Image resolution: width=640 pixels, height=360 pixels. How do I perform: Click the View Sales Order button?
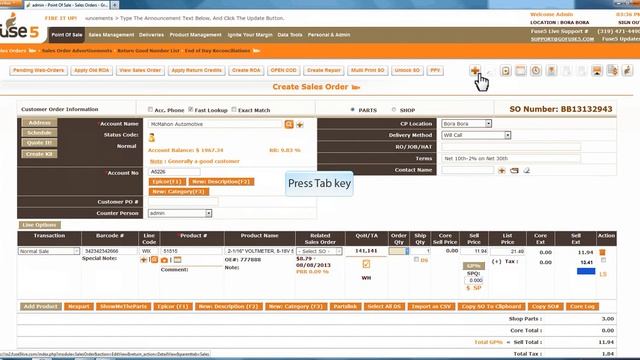tap(140, 71)
